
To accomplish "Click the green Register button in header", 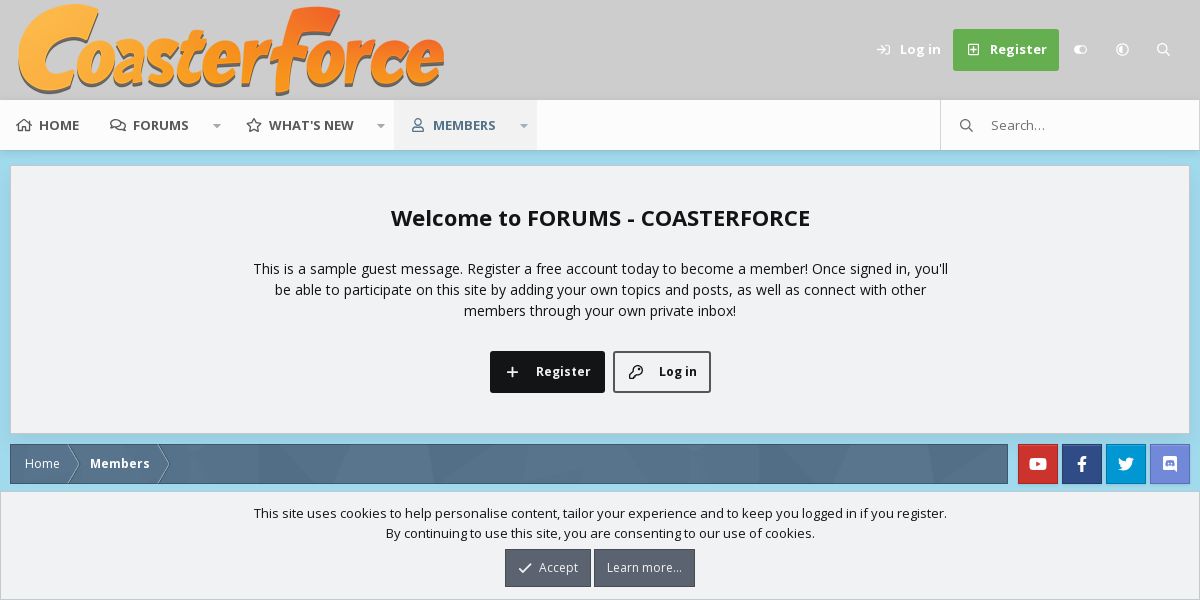I will [x=1006, y=50].
